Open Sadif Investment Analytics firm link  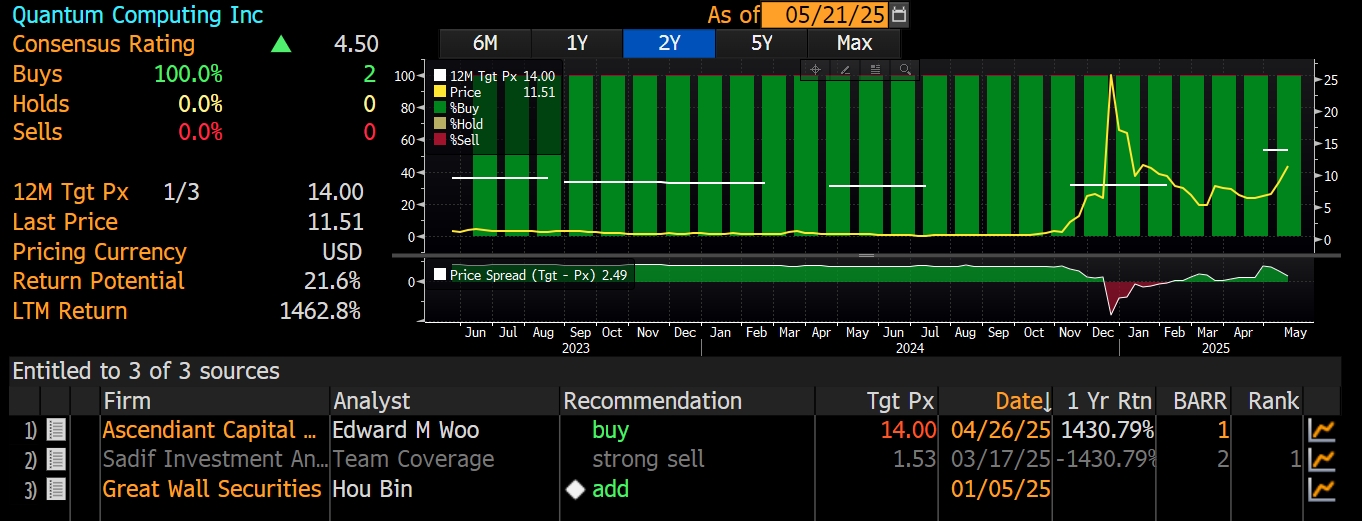215,459
